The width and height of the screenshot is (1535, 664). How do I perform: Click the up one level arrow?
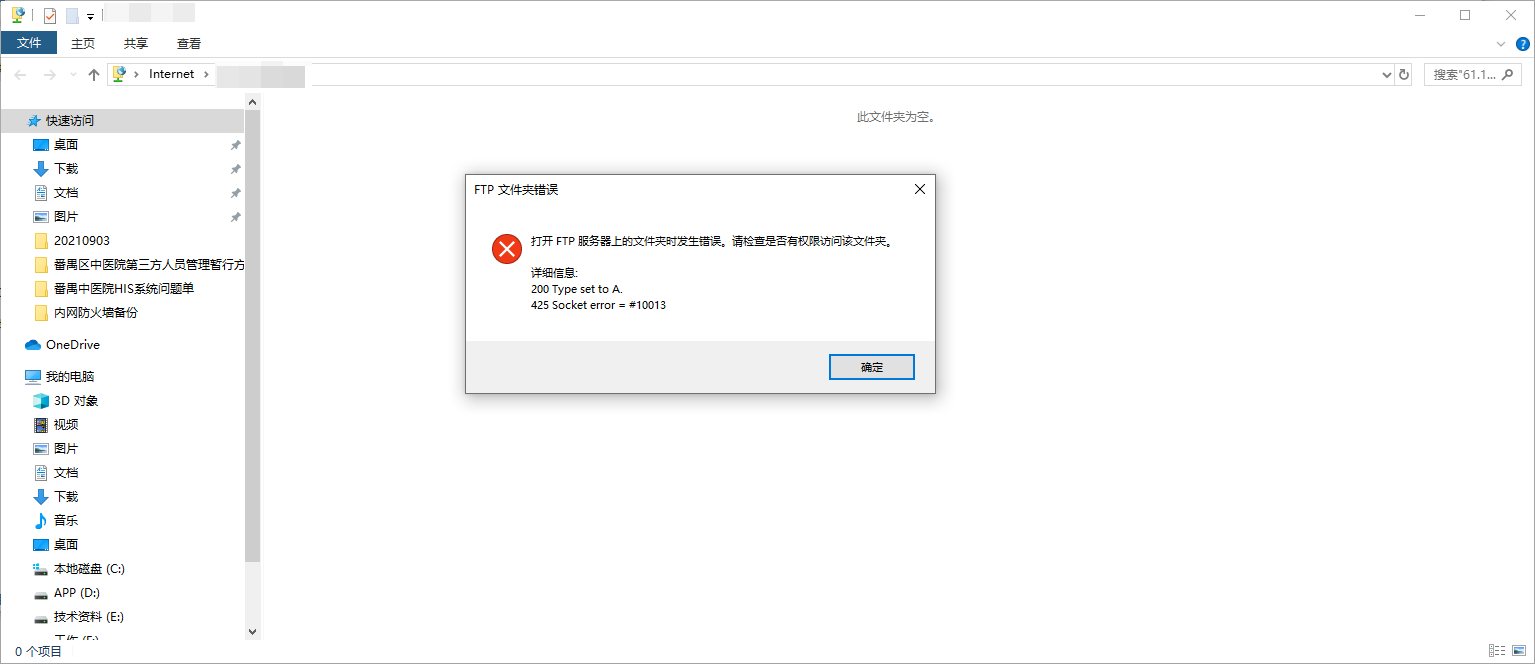94,74
